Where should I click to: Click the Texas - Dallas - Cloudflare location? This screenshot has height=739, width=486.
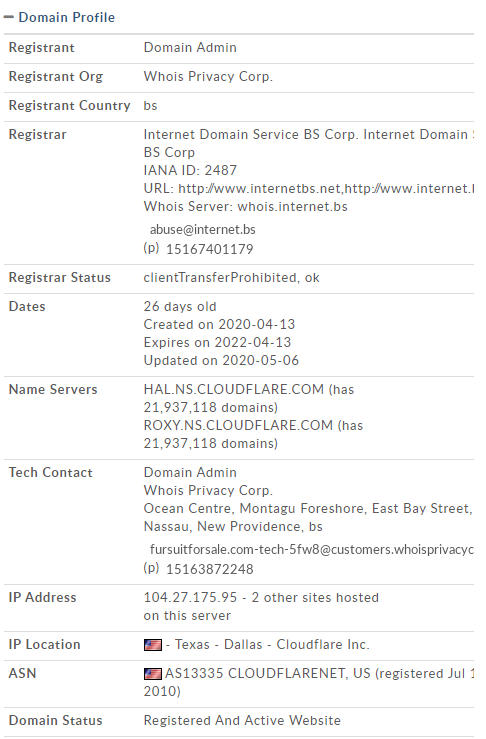click(x=272, y=644)
